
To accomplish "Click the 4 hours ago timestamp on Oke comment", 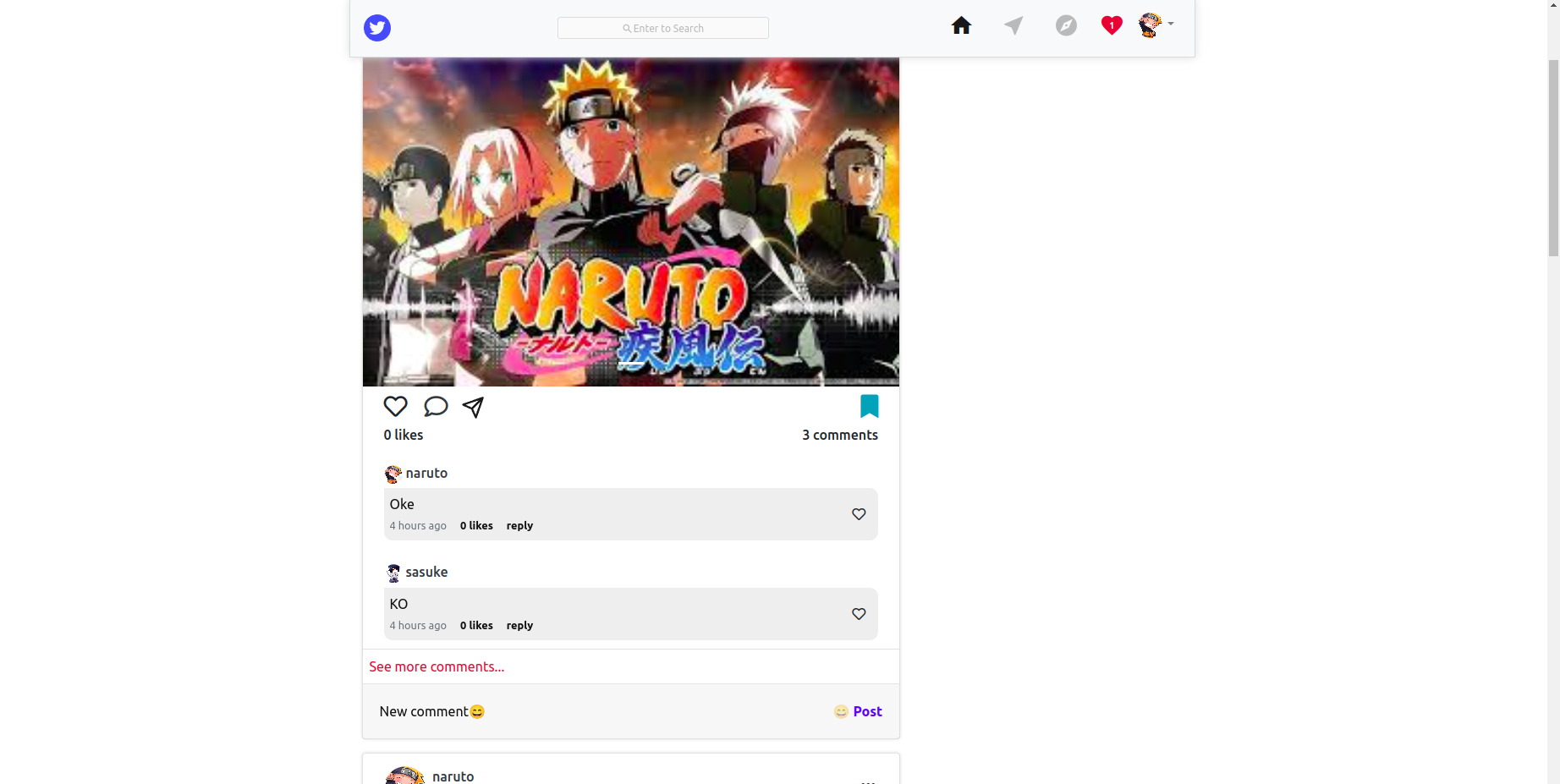I will pyautogui.click(x=418, y=525).
